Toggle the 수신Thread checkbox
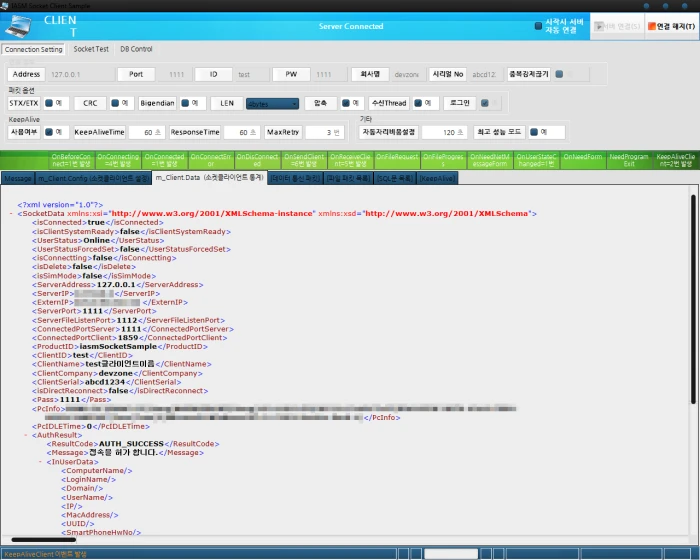Screen dimensions: 700x560 point(418,103)
